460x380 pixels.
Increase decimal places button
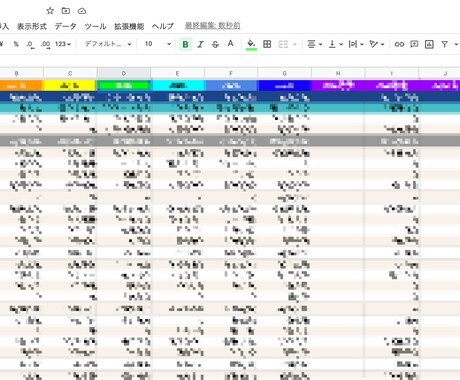tap(45, 44)
